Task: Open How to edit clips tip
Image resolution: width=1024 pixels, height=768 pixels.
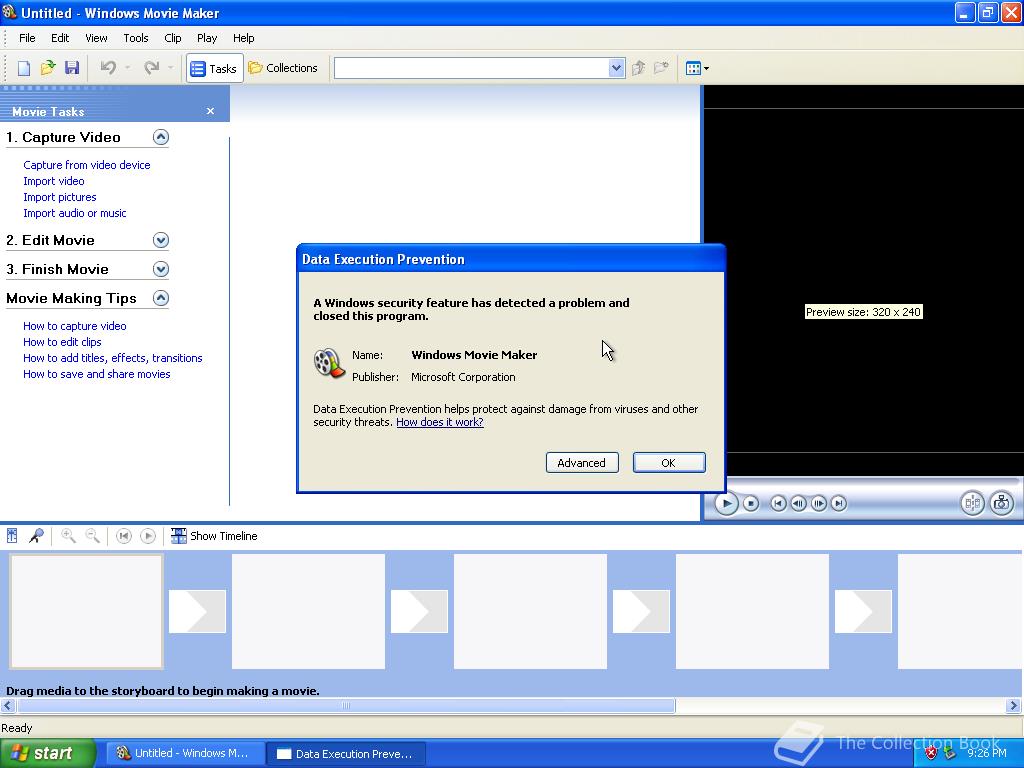Action: 62,342
